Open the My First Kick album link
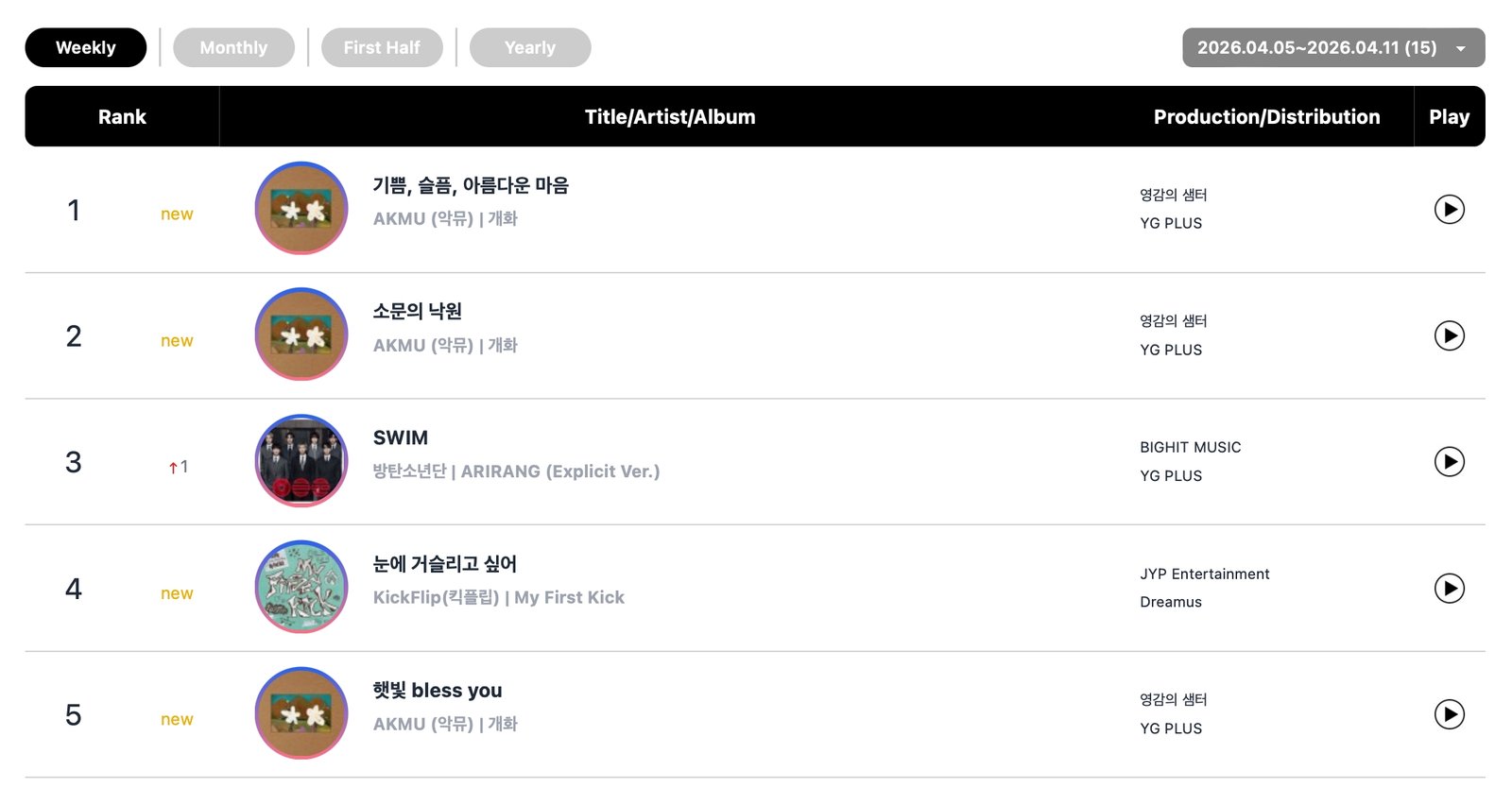 (x=569, y=597)
